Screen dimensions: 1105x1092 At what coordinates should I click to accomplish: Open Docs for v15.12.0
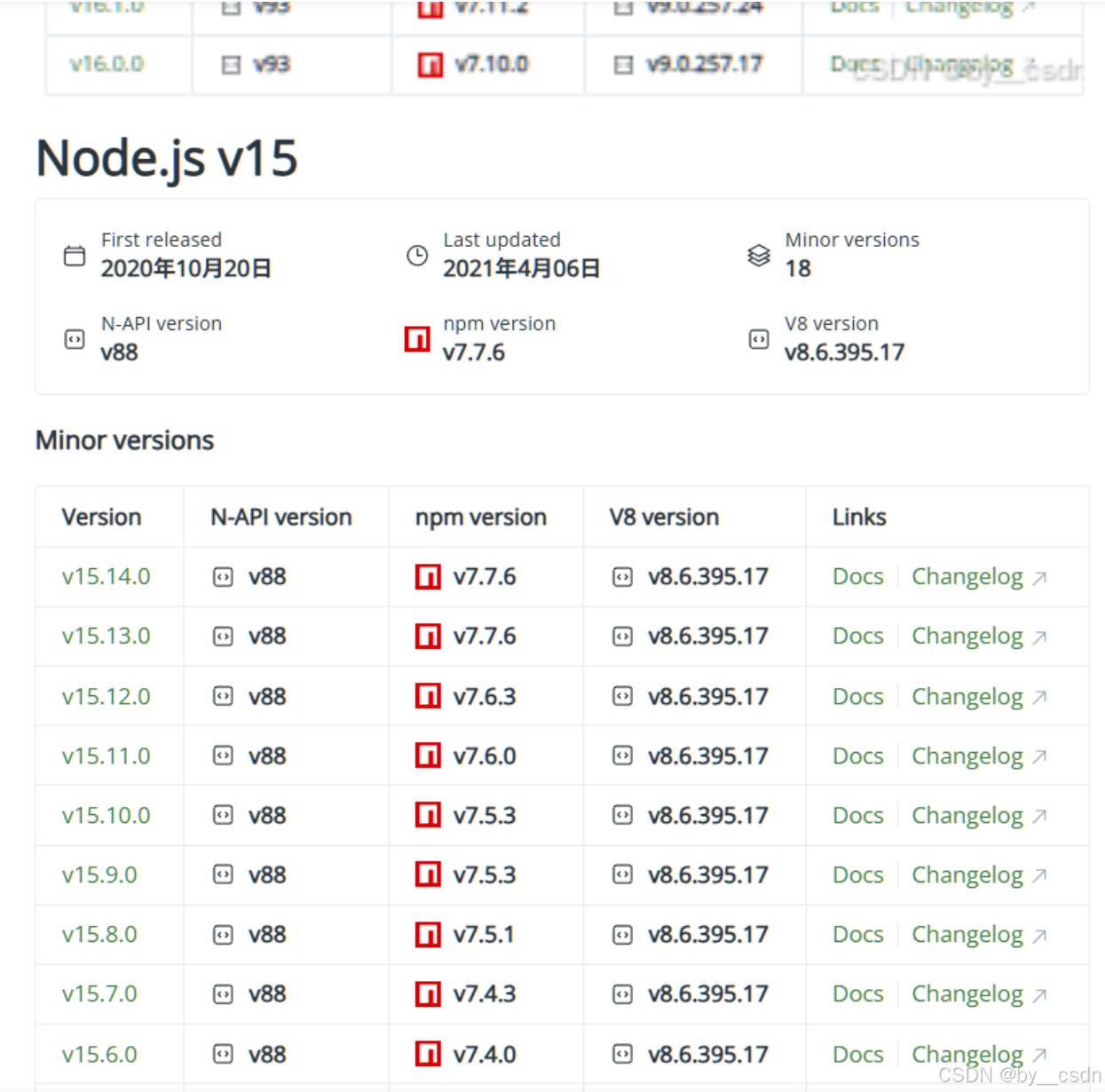point(858,697)
